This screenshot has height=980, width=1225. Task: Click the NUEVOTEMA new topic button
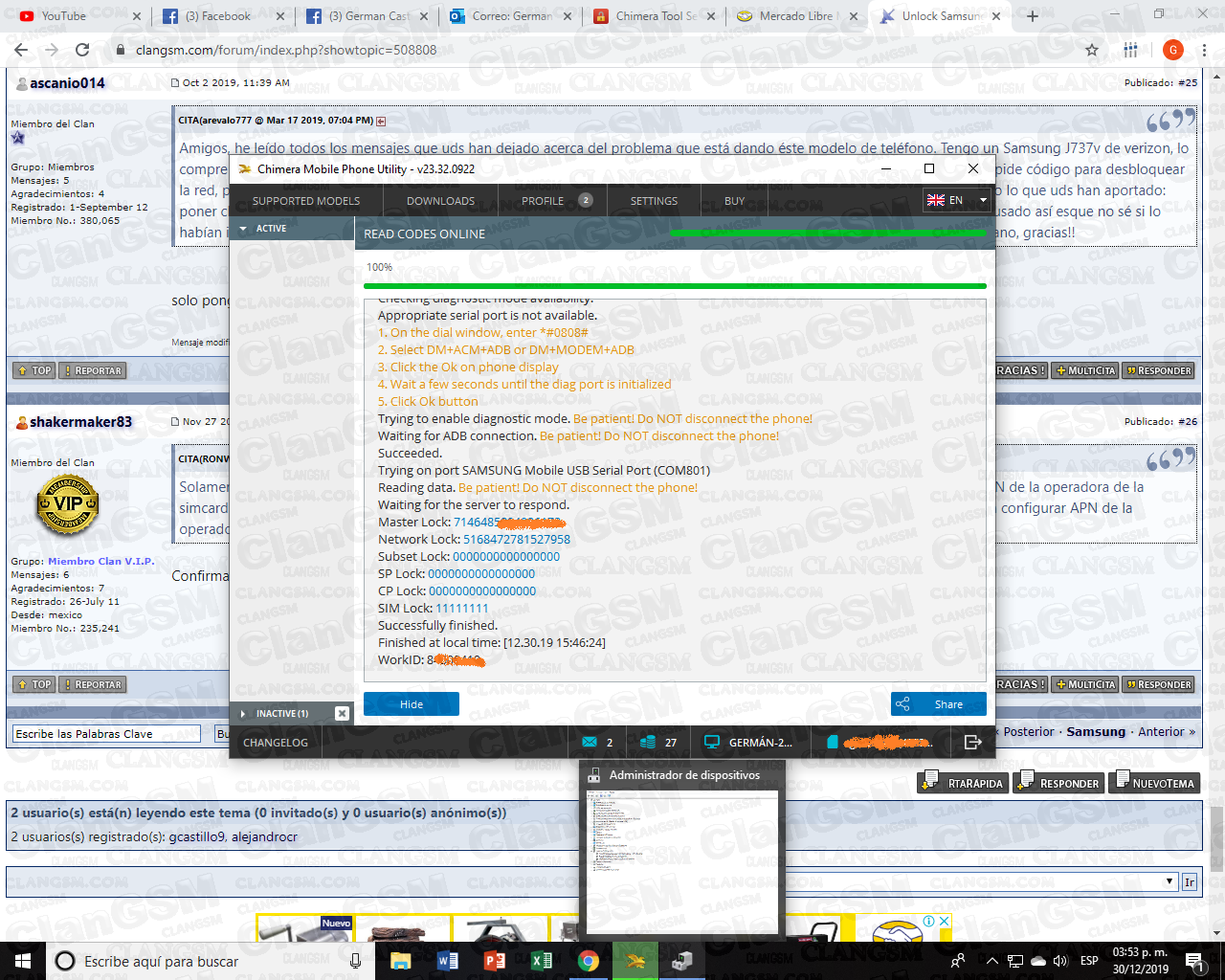(x=1153, y=782)
